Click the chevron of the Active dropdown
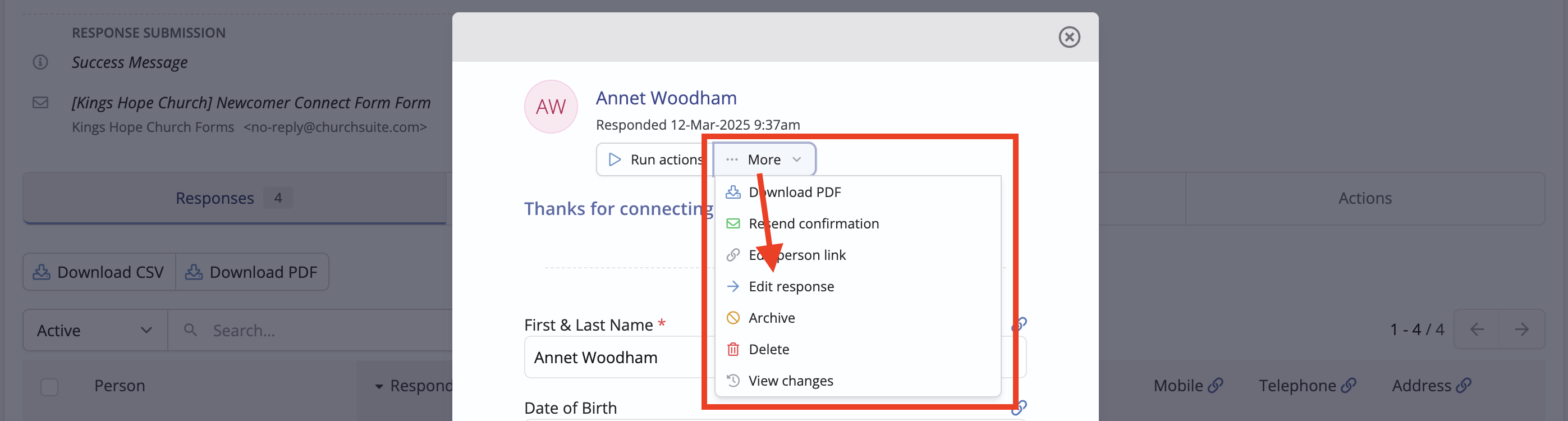The height and width of the screenshot is (421, 1568). (146, 330)
